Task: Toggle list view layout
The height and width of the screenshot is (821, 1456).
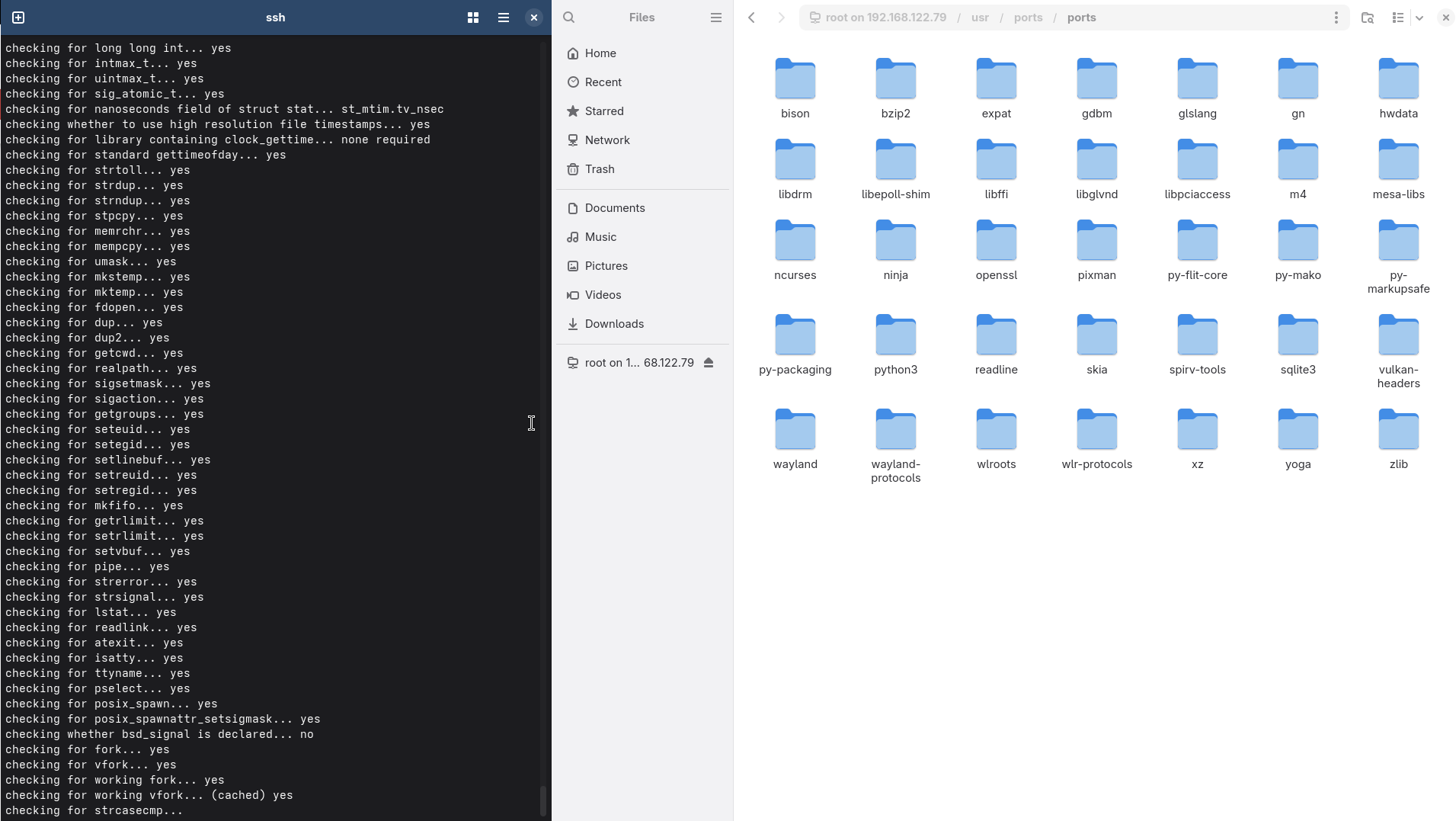Action: pyautogui.click(x=1397, y=18)
